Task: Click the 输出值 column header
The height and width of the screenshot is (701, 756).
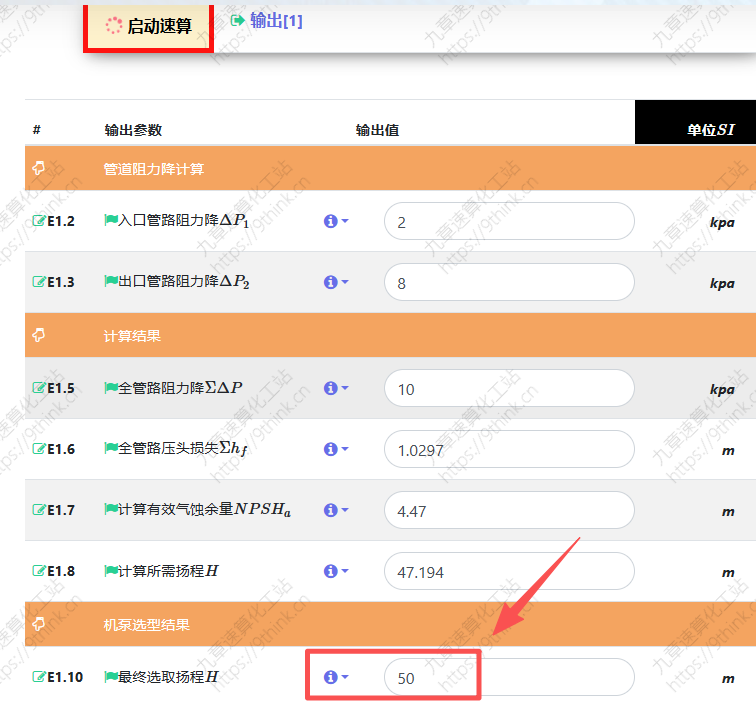Action: [377, 130]
